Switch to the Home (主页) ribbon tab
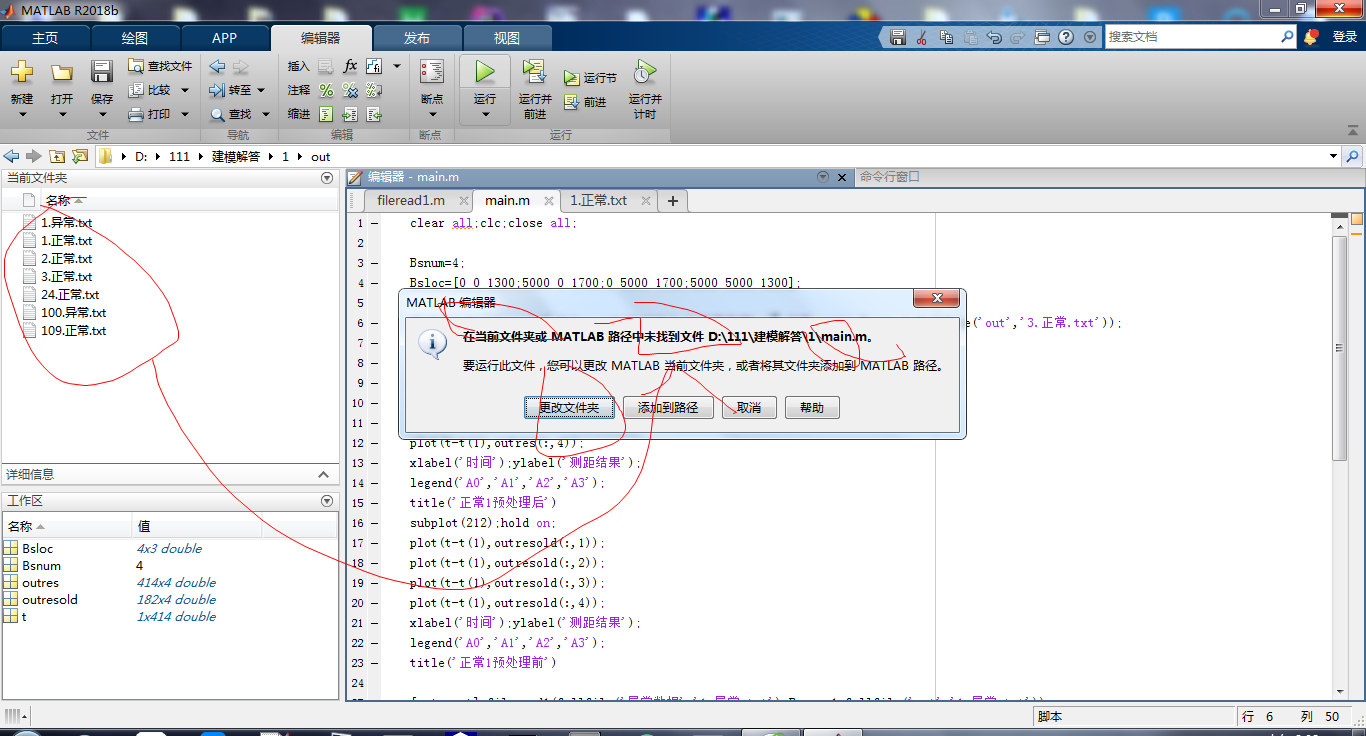The image size is (1366, 736). (x=45, y=38)
